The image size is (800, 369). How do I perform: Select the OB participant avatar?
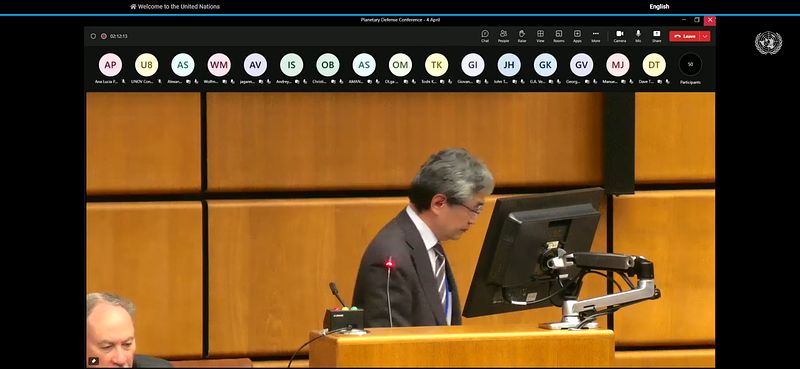coord(328,65)
